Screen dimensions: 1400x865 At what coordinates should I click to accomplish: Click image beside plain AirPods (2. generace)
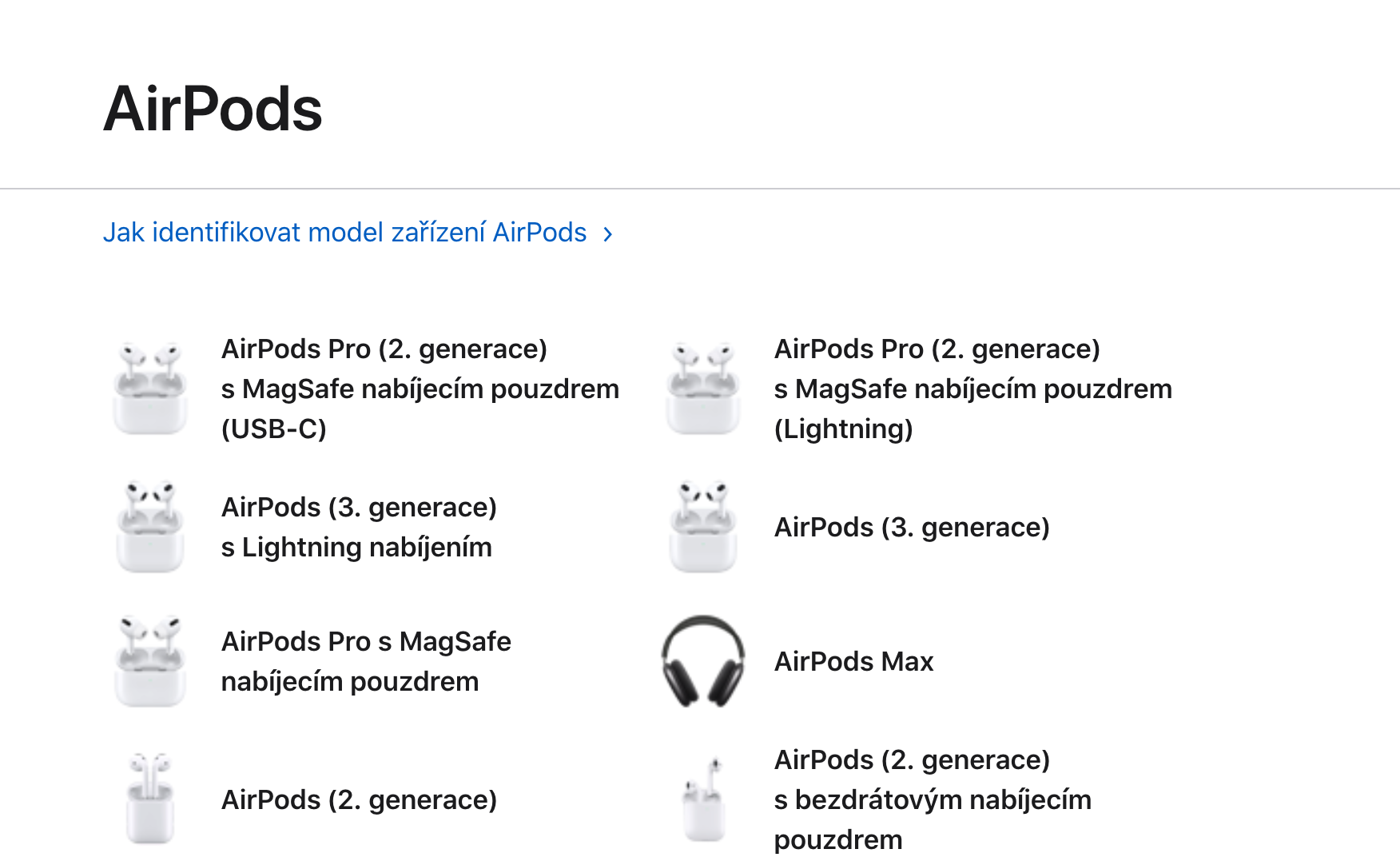(149, 799)
